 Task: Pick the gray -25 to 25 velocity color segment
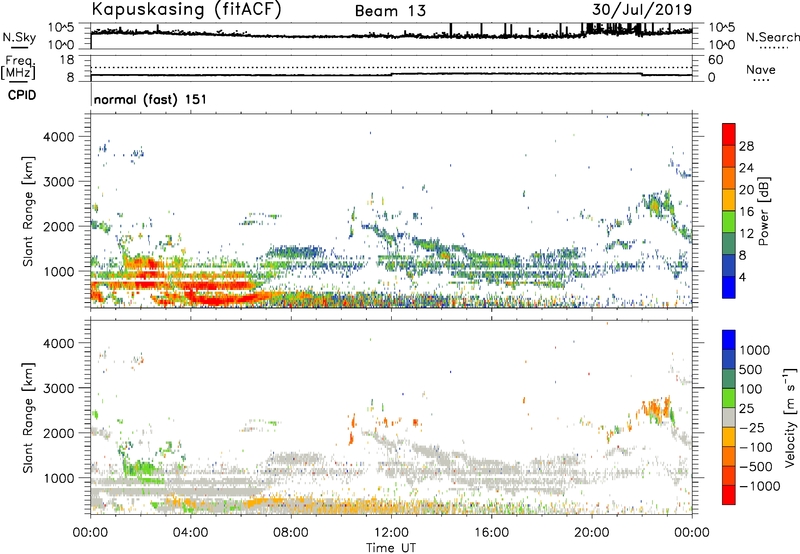click(729, 418)
